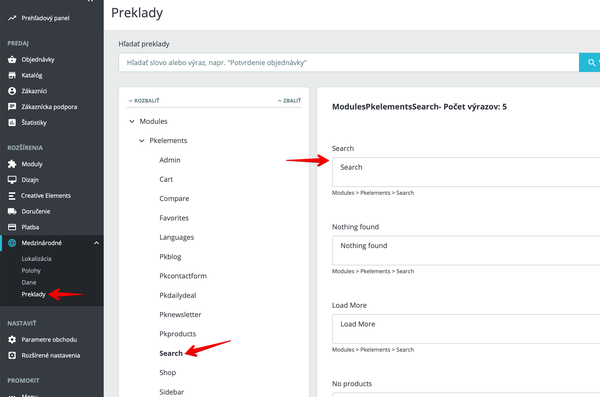This screenshot has width=600, height=397.
Task: Click the Moduly puzzle icon
Action: pos(12,164)
